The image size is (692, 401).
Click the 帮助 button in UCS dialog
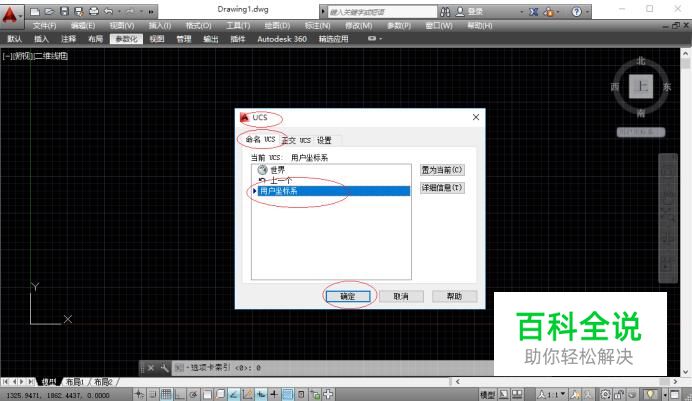[455, 296]
